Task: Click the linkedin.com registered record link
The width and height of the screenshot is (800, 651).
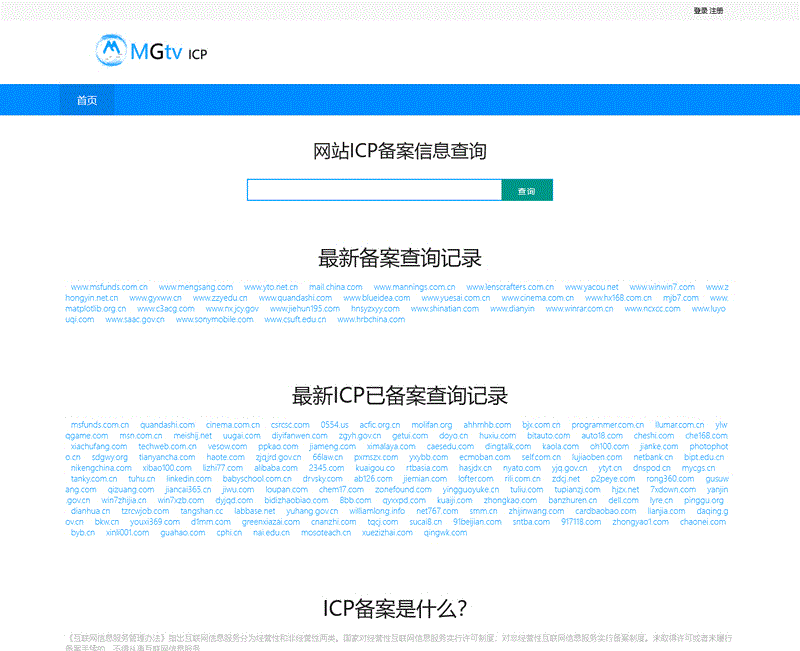Action: (x=188, y=479)
